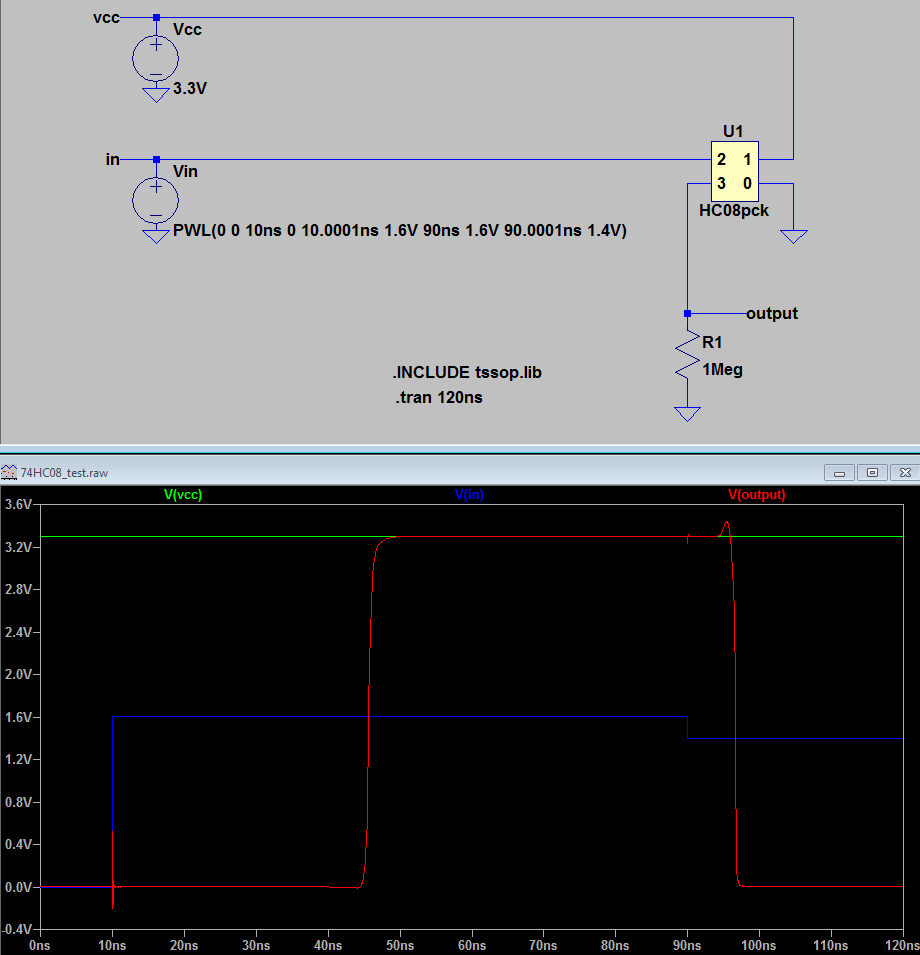Maximize the 74HC08_test.raw plot window
Viewport: 920px width, 955px height.
click(873, 473)
